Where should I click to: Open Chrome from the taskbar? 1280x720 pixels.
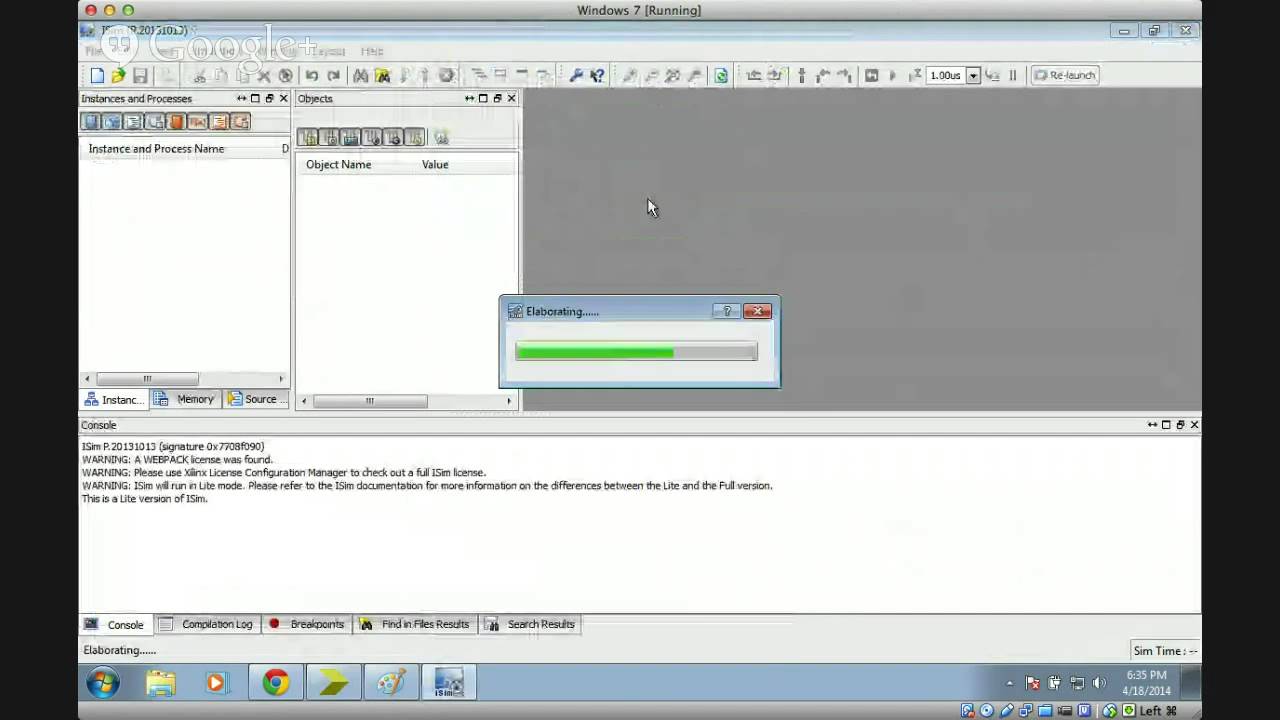(276, 683)
